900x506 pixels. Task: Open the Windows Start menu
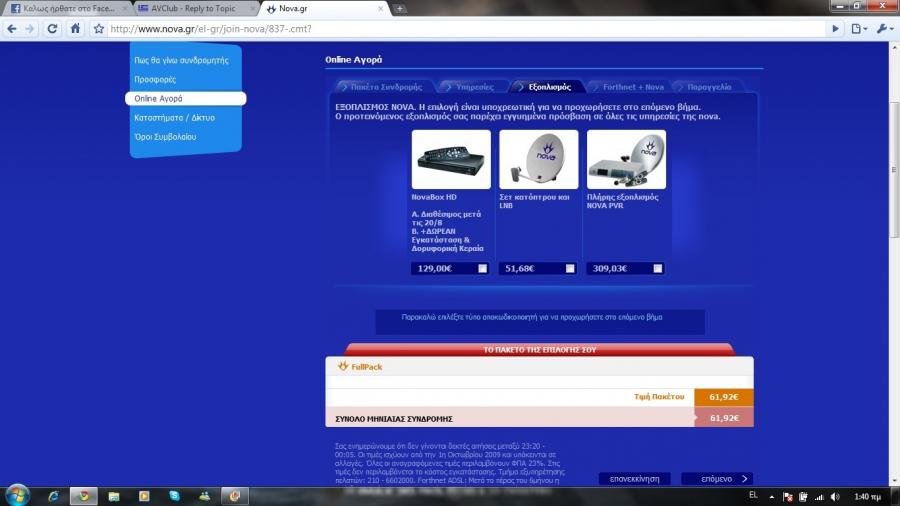coord(17,495)
